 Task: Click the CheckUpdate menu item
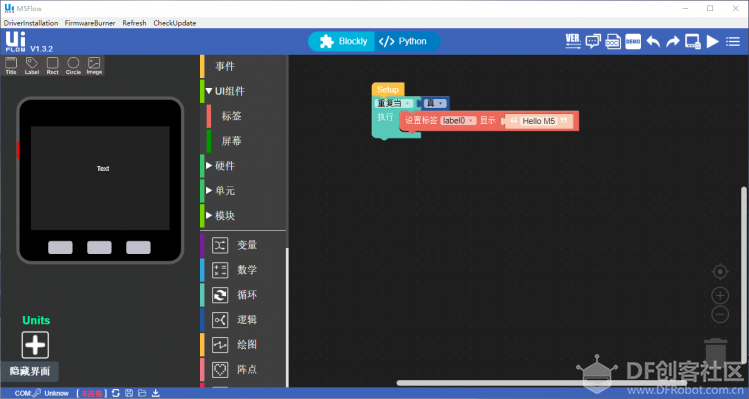[x=175, y=23]
